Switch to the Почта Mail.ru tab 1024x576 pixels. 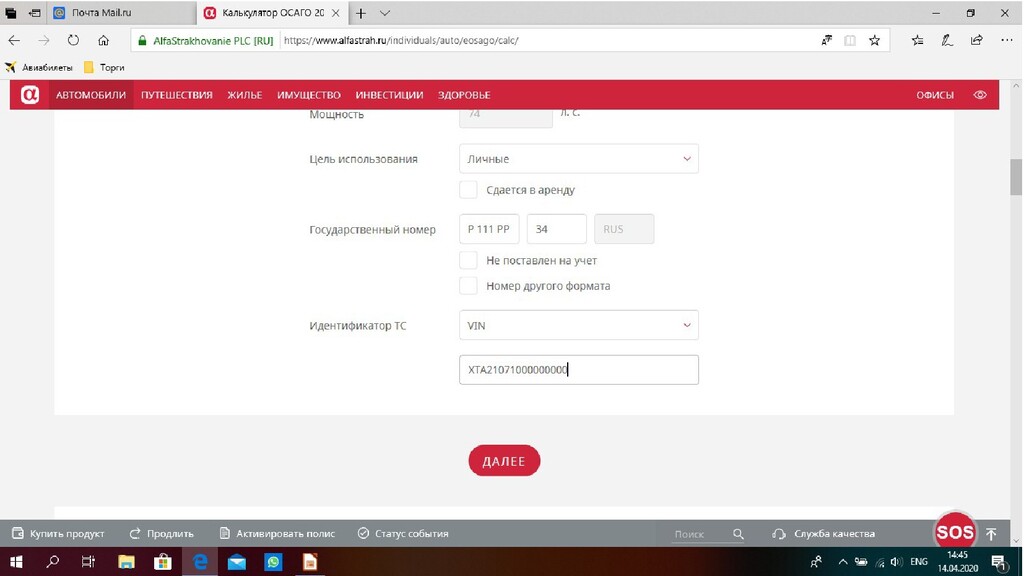(x=121, y=13)
